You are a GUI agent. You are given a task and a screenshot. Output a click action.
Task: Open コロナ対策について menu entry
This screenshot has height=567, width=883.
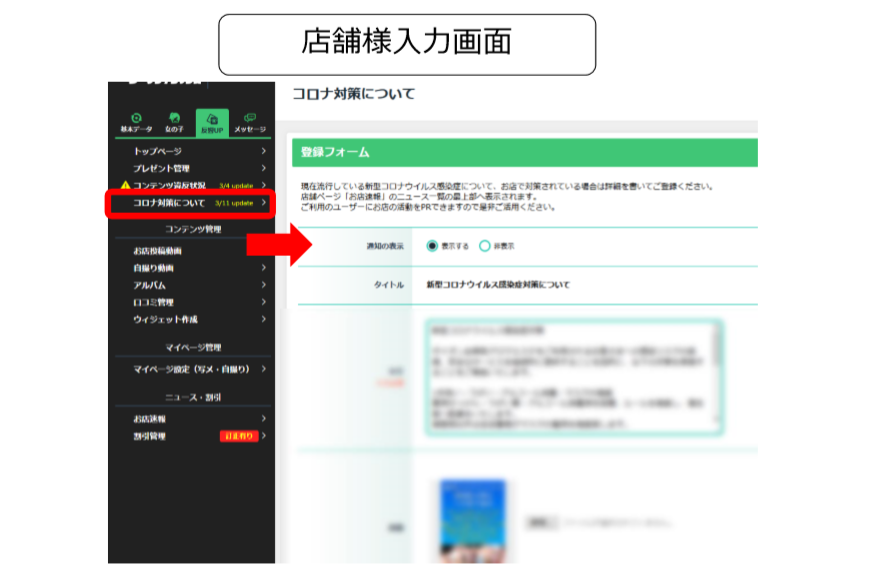click(x=169, y=203)
